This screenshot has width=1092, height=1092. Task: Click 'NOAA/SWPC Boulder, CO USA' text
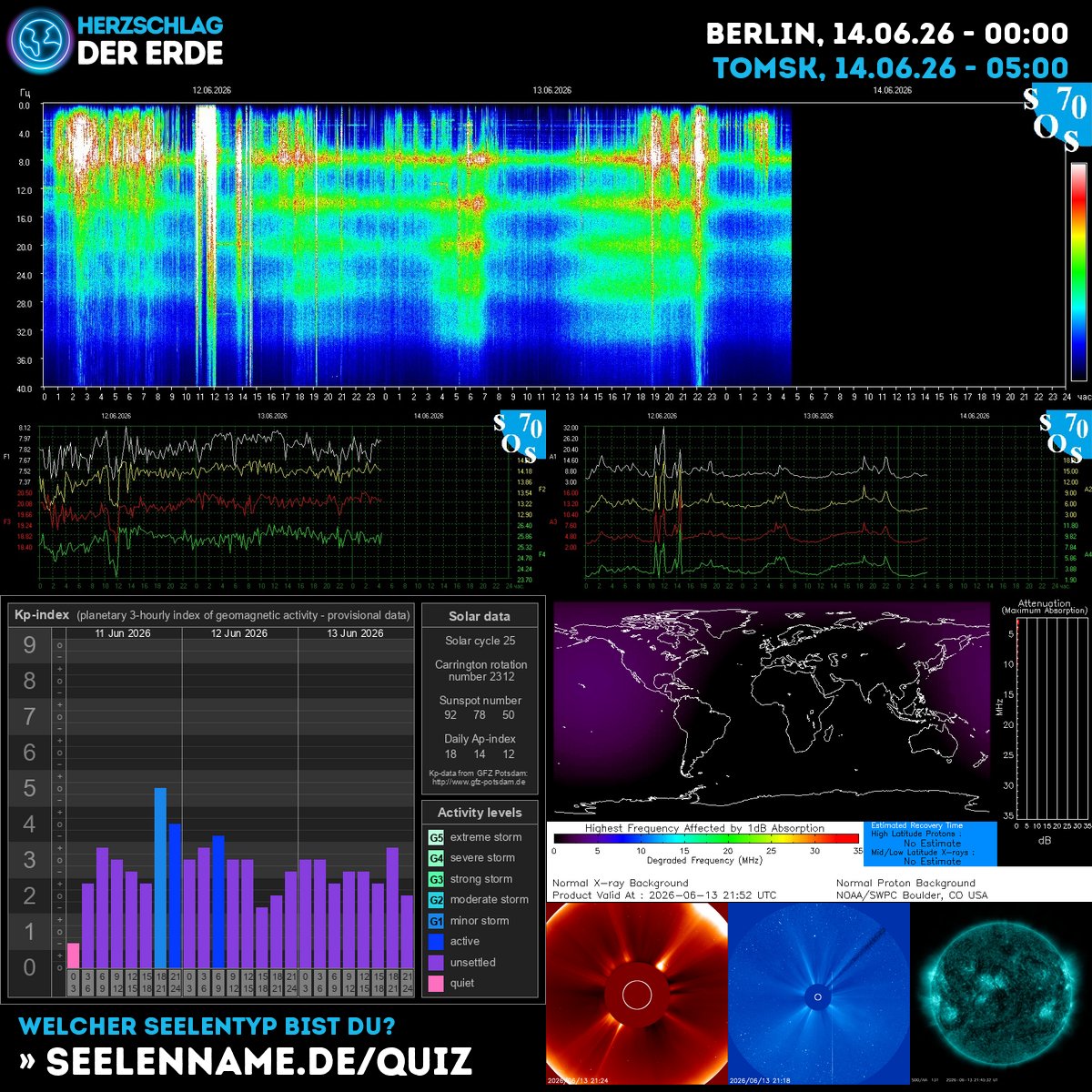pos(912,895)
